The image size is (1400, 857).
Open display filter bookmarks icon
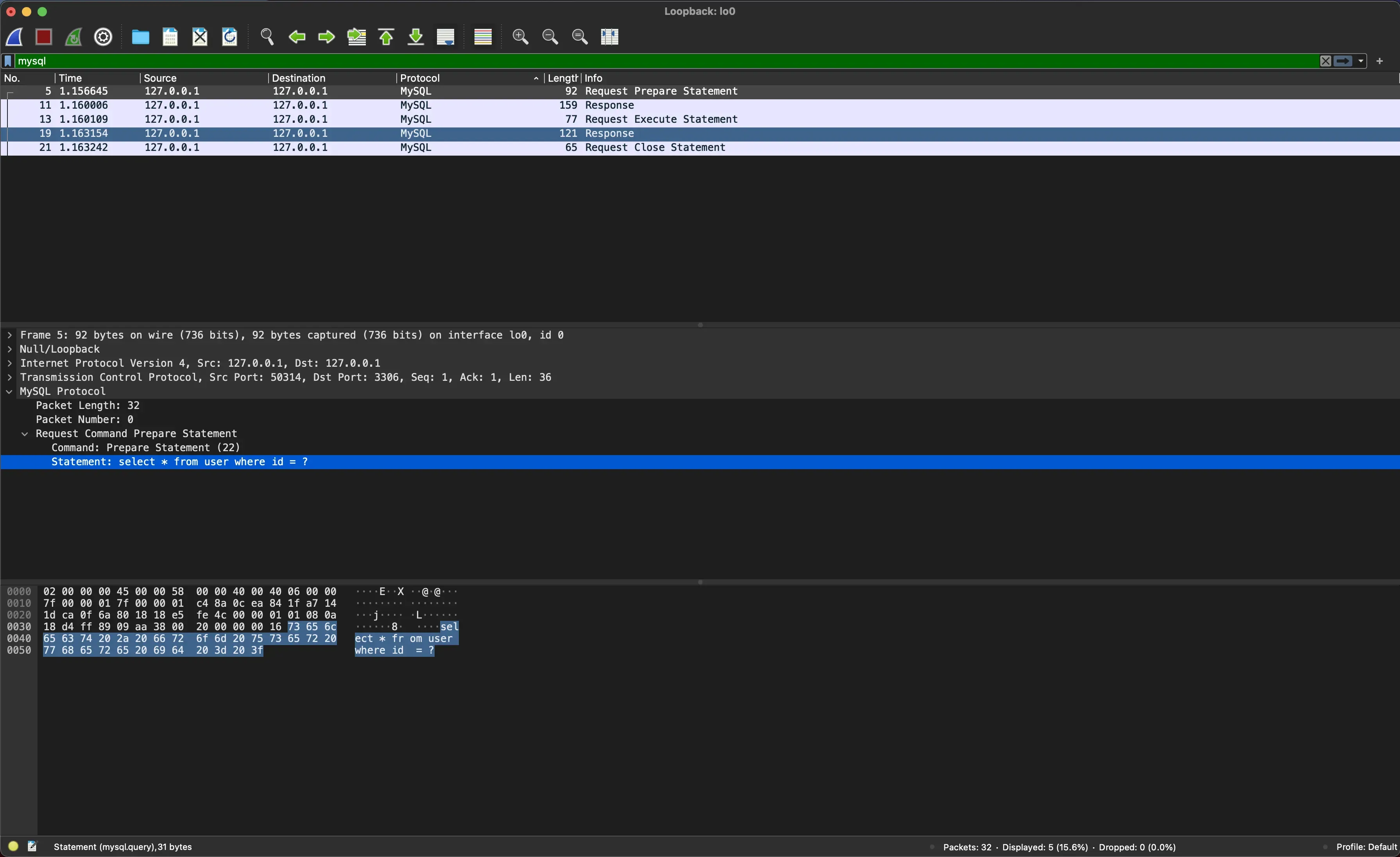tap(8, 61)
